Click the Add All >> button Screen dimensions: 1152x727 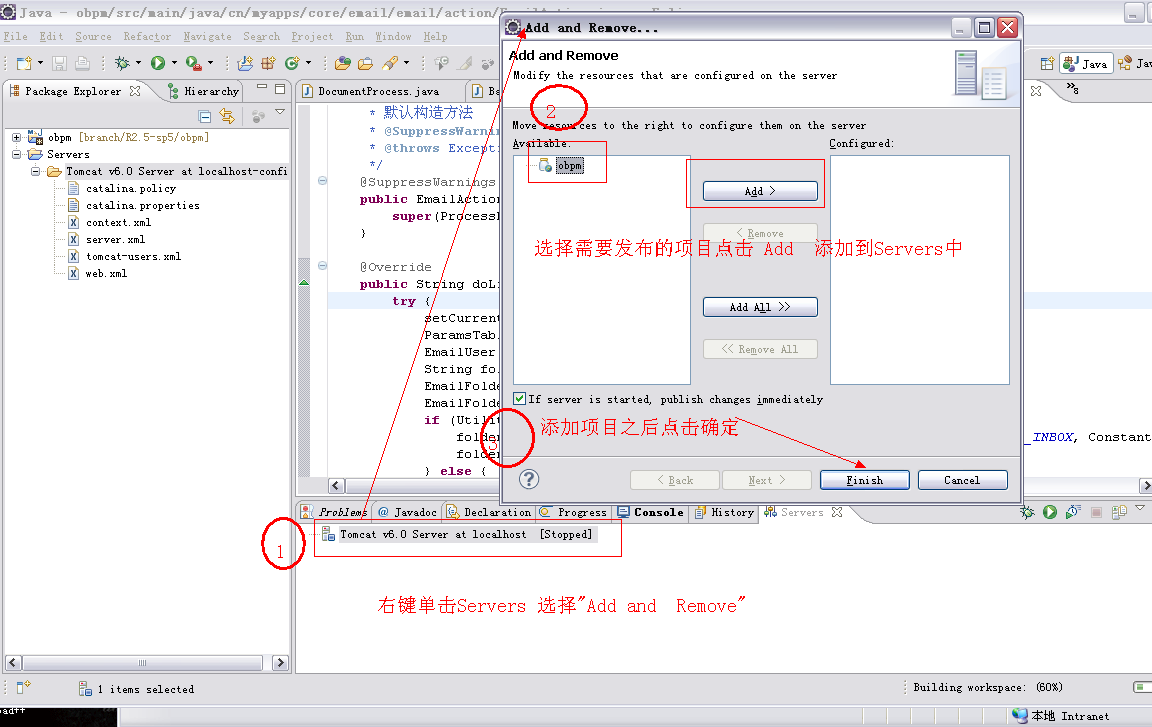tap(760, 307)
